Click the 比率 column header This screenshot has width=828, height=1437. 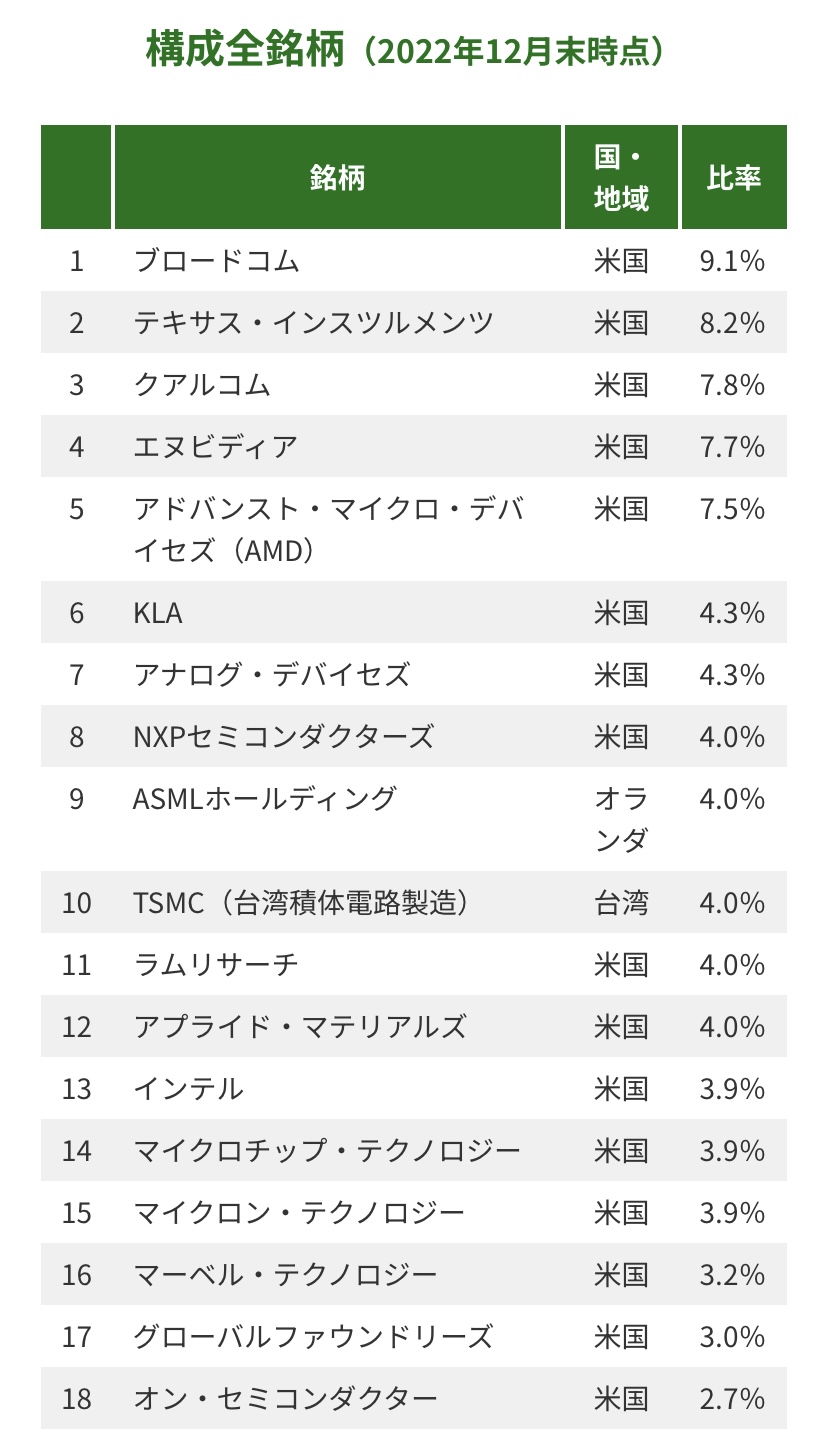pyautogui.click(x=734, y=178)
